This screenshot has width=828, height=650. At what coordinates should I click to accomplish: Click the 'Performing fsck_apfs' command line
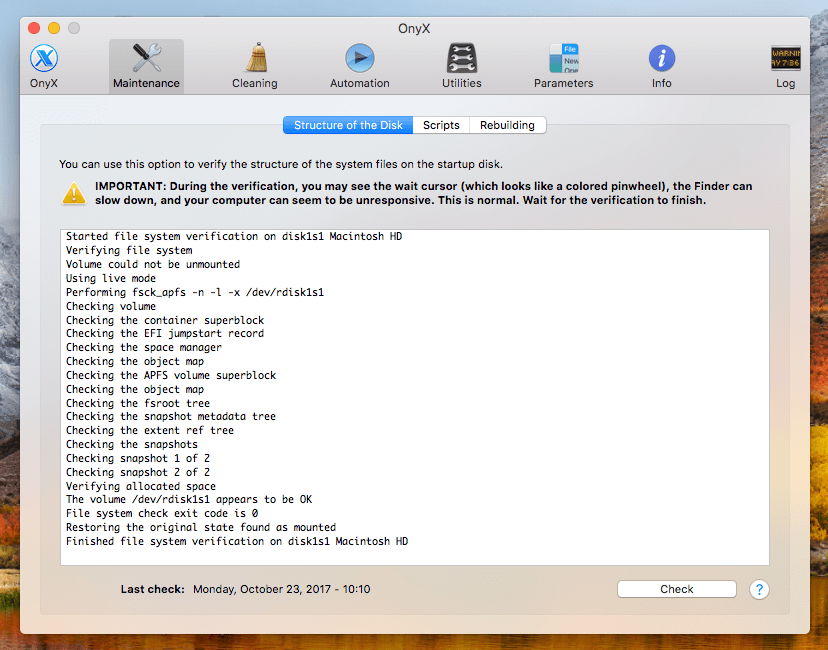[x=195, y=293]
